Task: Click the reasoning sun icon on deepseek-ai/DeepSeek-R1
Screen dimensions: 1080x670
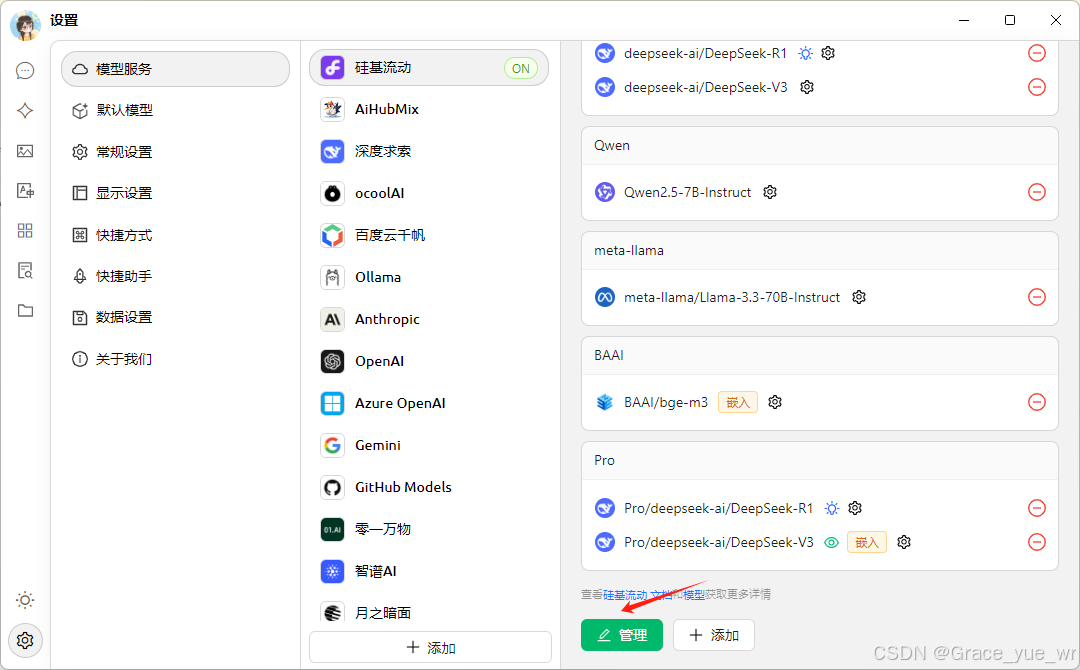Action: [x=805, y=53]
